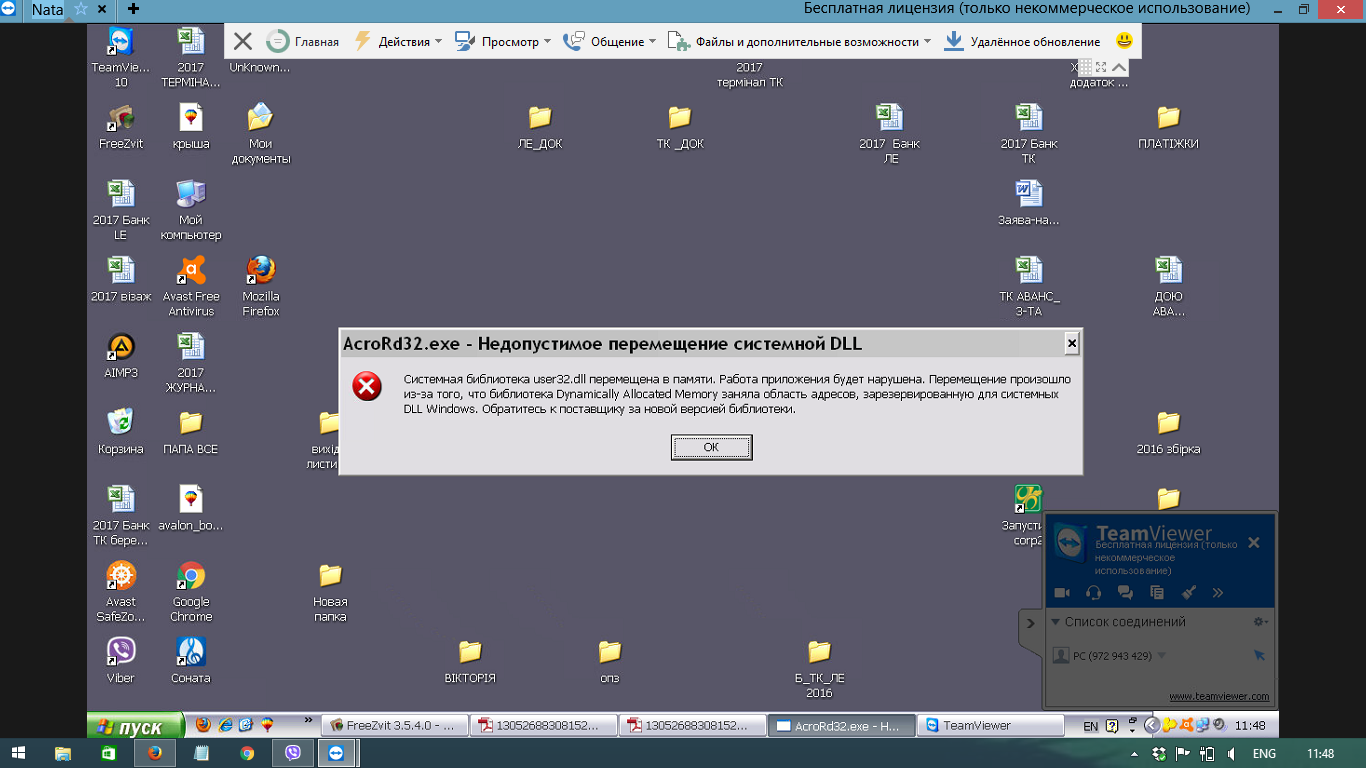
Task: Click the remote пуск Start button
Action: (135, 727)
